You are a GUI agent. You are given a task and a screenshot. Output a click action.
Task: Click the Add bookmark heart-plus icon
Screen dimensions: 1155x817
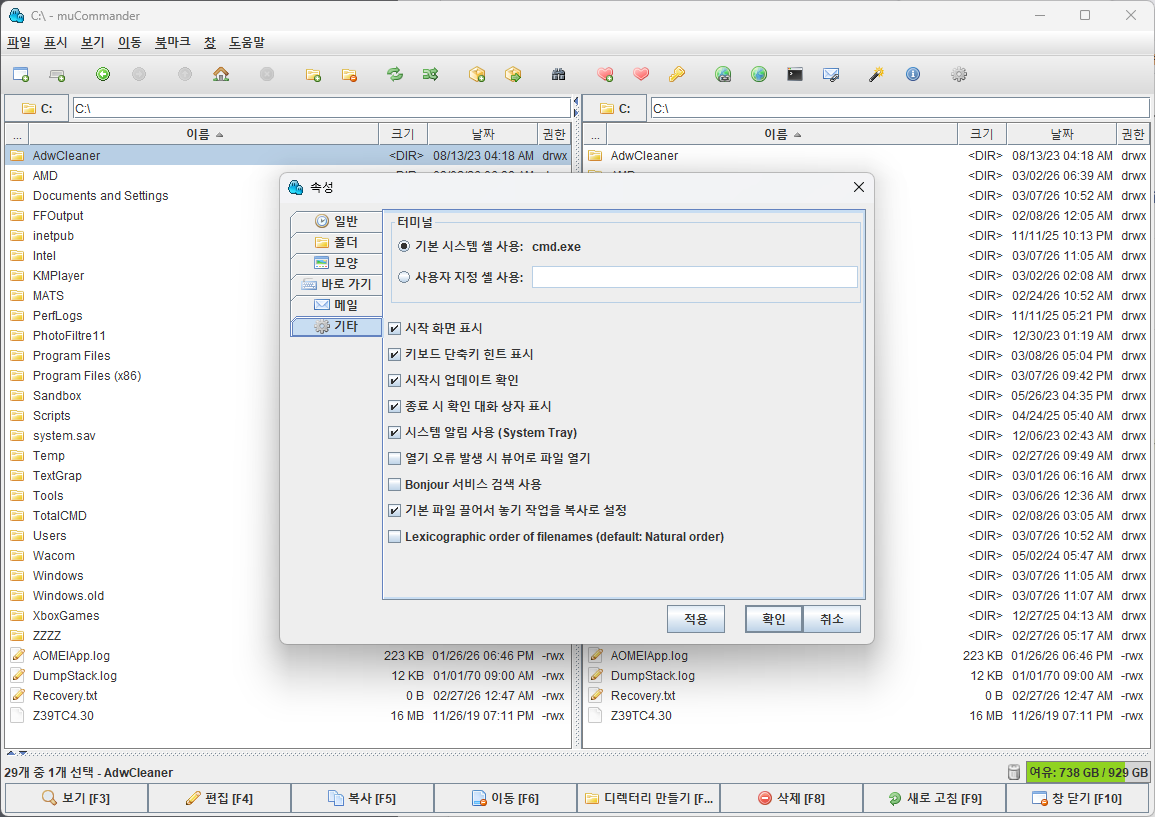click(605, 74)
